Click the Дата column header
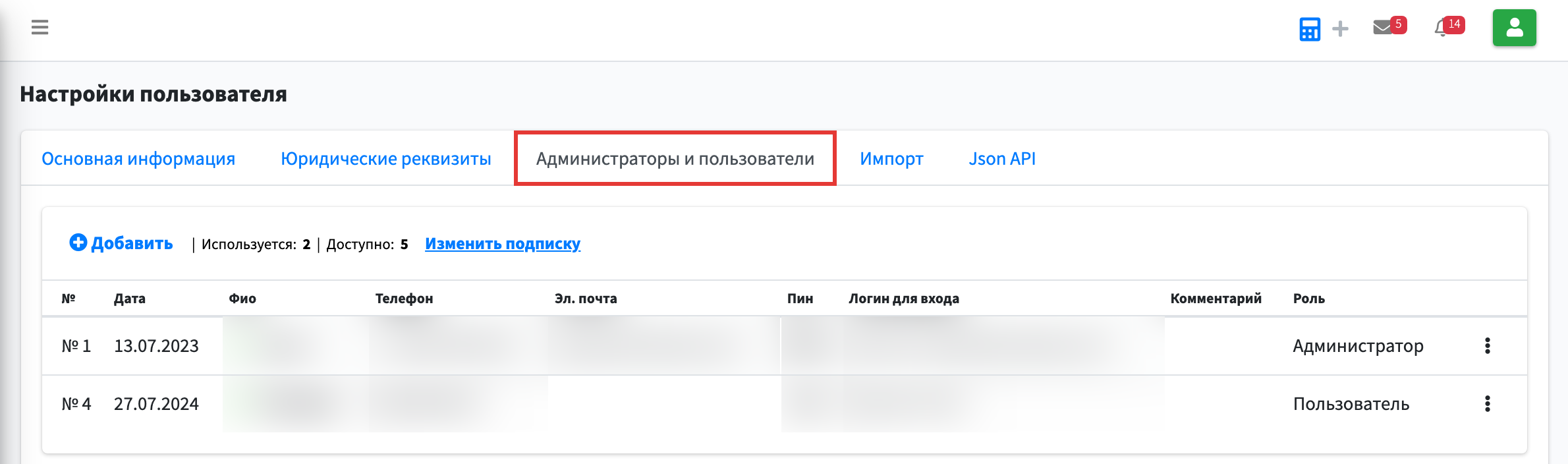Screen dimensions: 1568x464 pyautogui.click(x=129, y=299)
